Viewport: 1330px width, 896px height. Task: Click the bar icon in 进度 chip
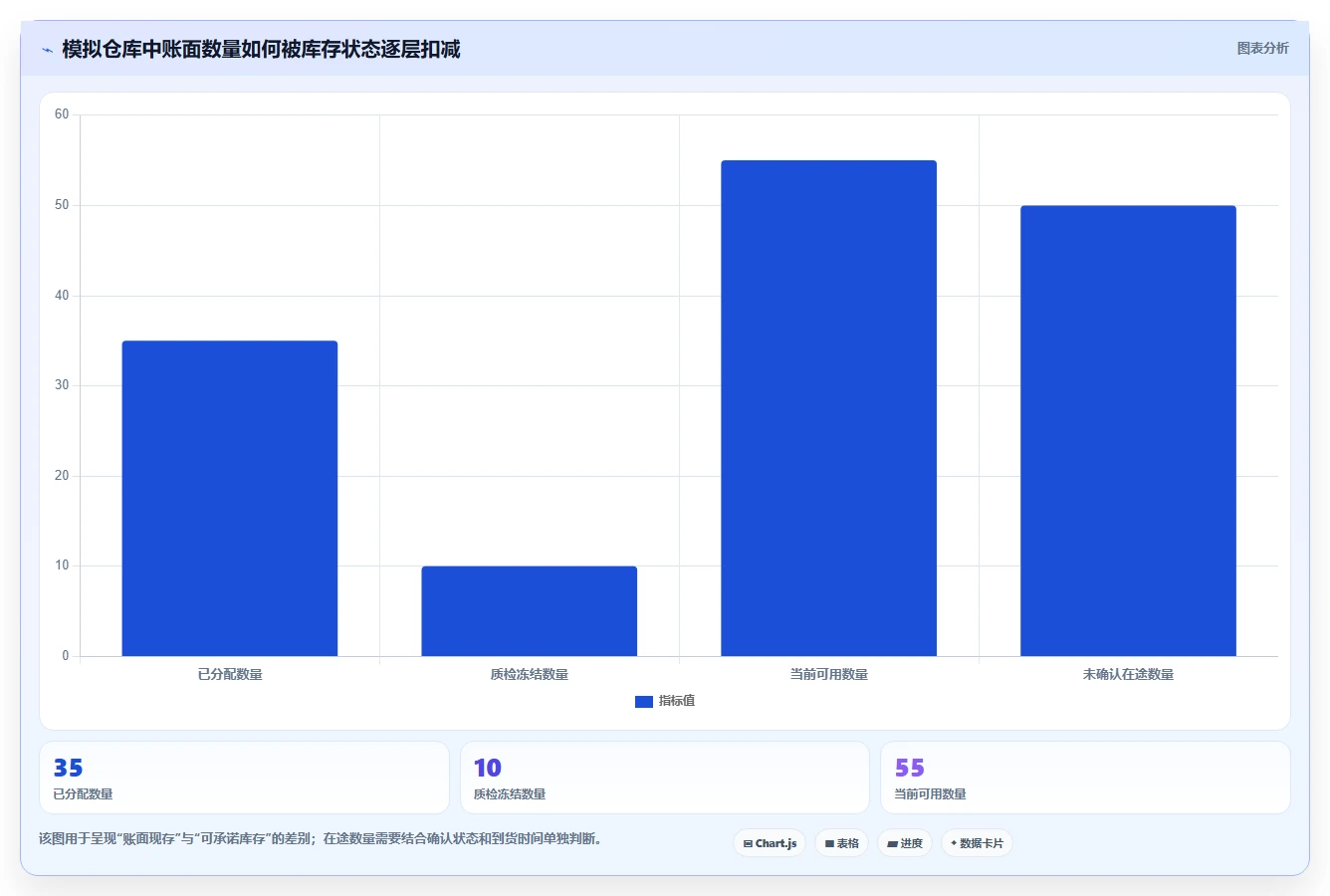pos(893,844)
